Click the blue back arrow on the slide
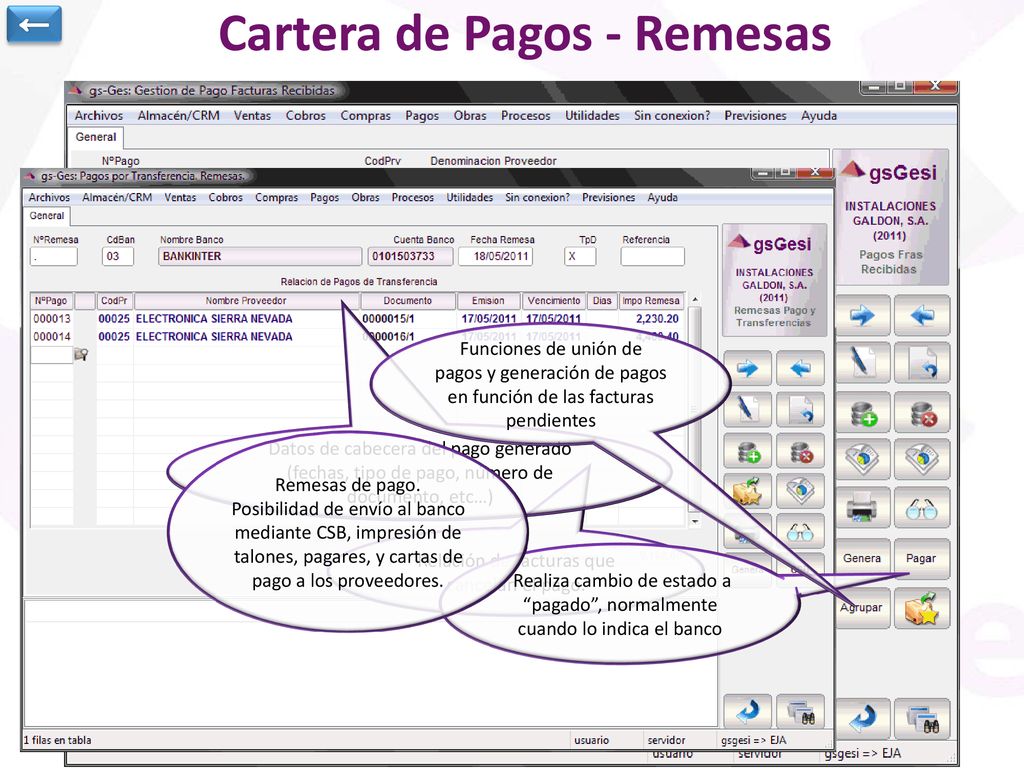 click(34, 25)
